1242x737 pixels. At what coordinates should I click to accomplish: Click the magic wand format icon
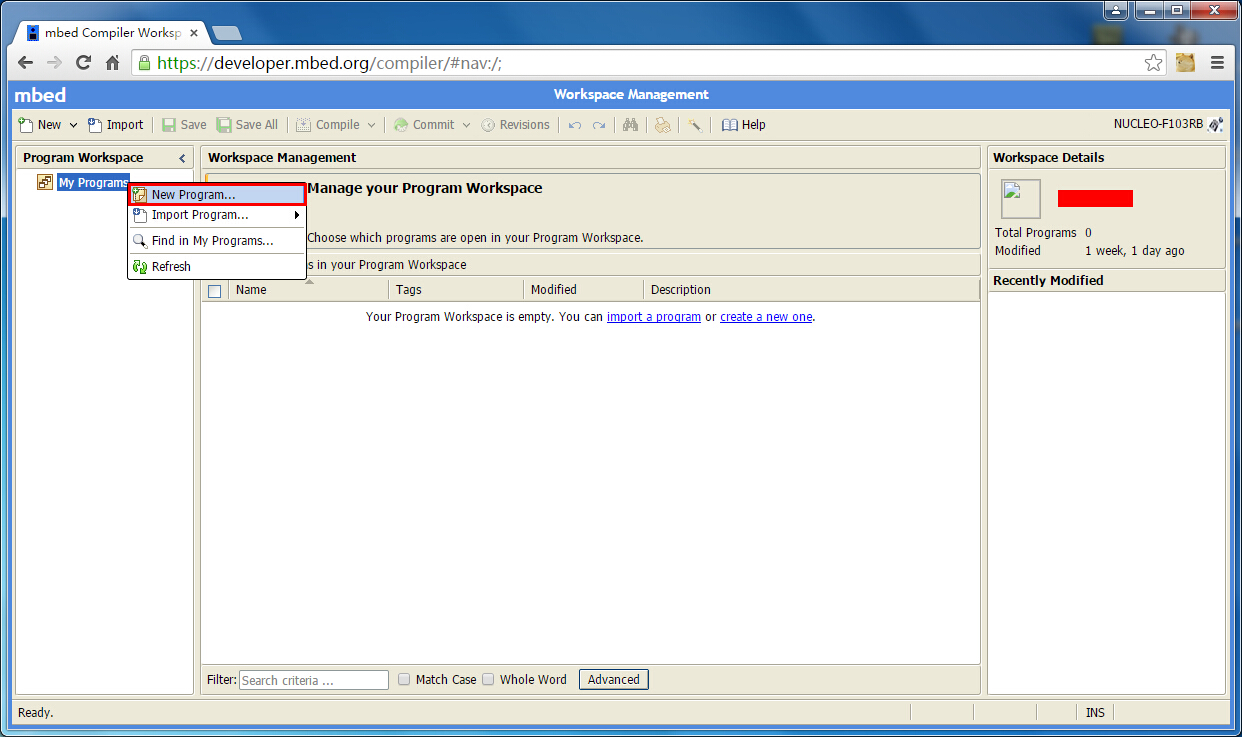pyautogui.click(x=694, y=125)
